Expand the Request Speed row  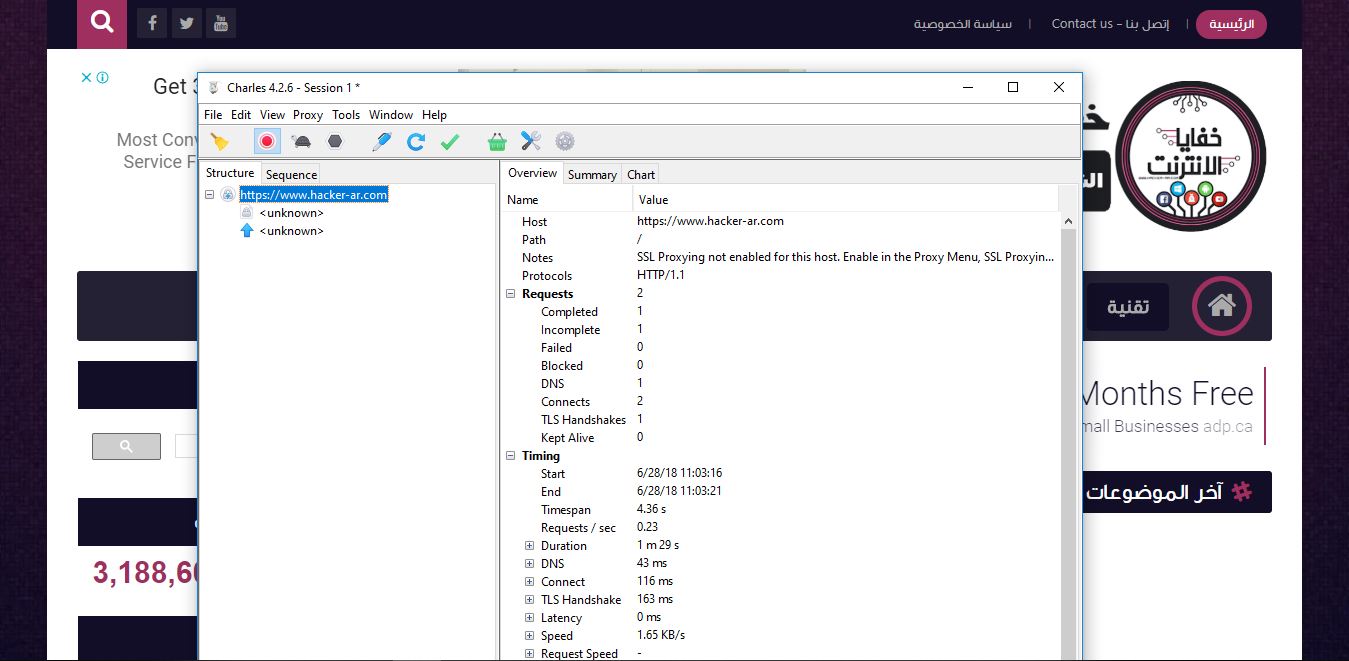[530, 654]
